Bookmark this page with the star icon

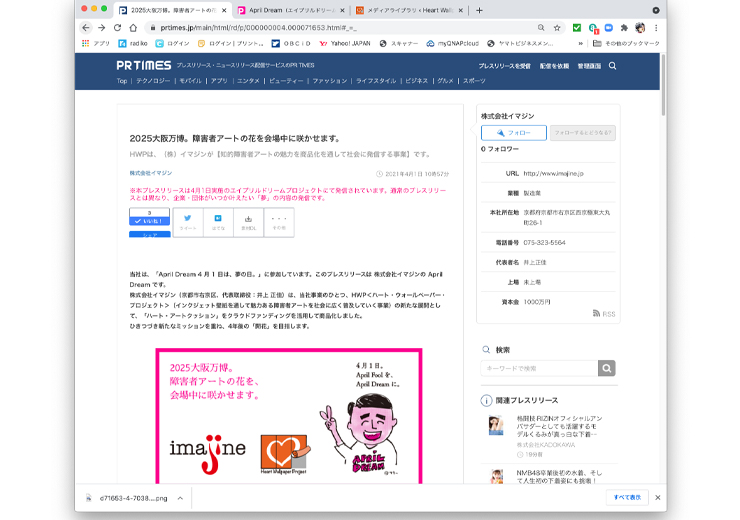(x=557, y=28)
